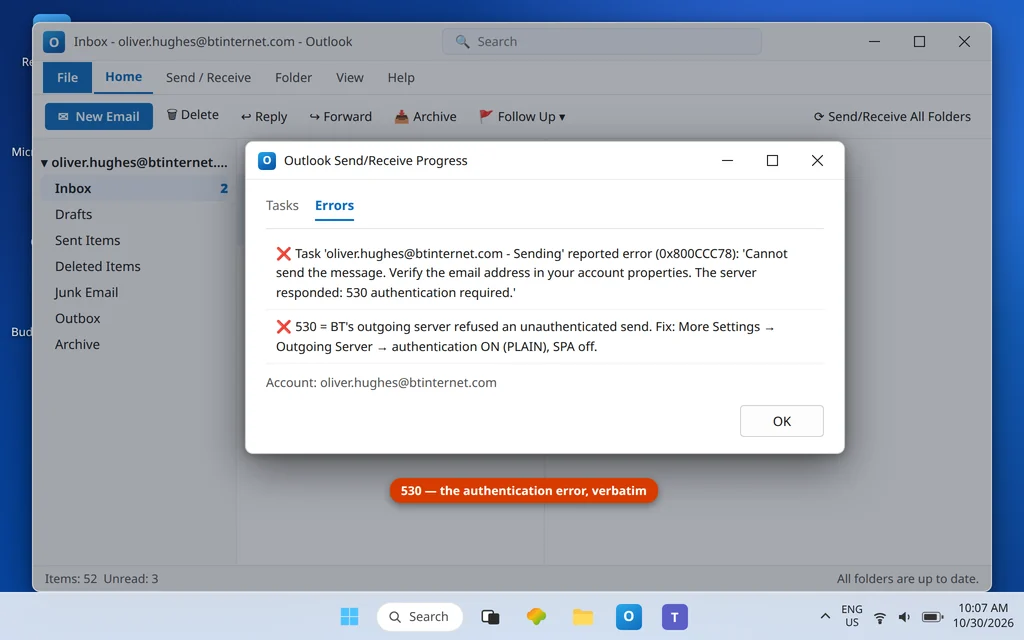Click the taskbar Search box
1024x640 pixels.
point(419,616)
